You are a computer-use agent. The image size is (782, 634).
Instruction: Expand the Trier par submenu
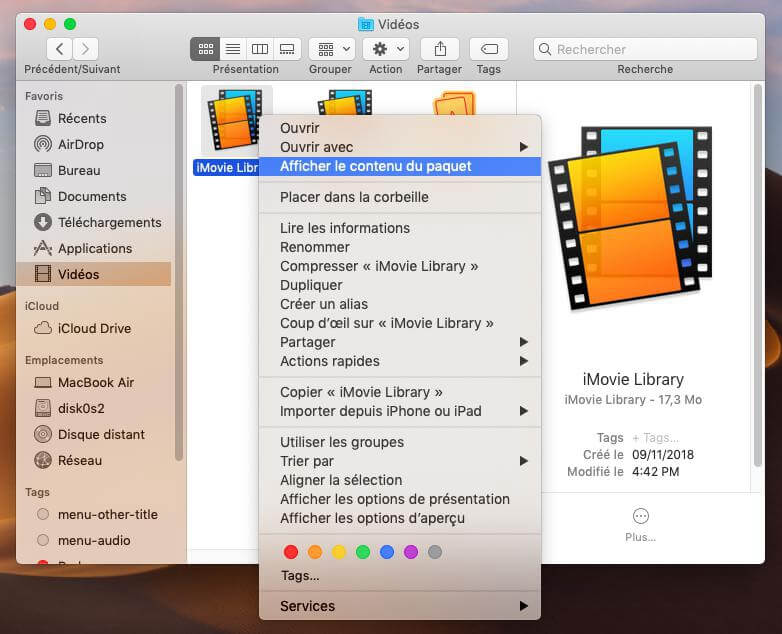point(399,461)
